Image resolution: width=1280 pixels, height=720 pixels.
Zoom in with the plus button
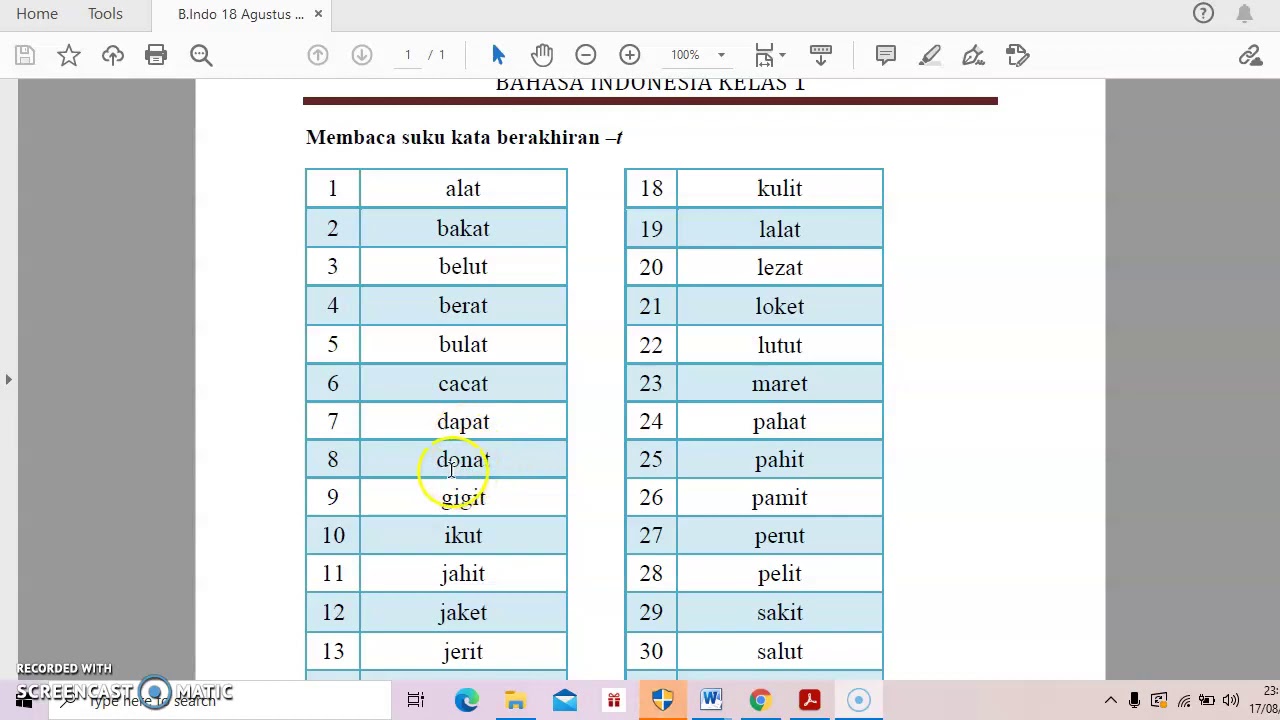[x=630, y=55]
